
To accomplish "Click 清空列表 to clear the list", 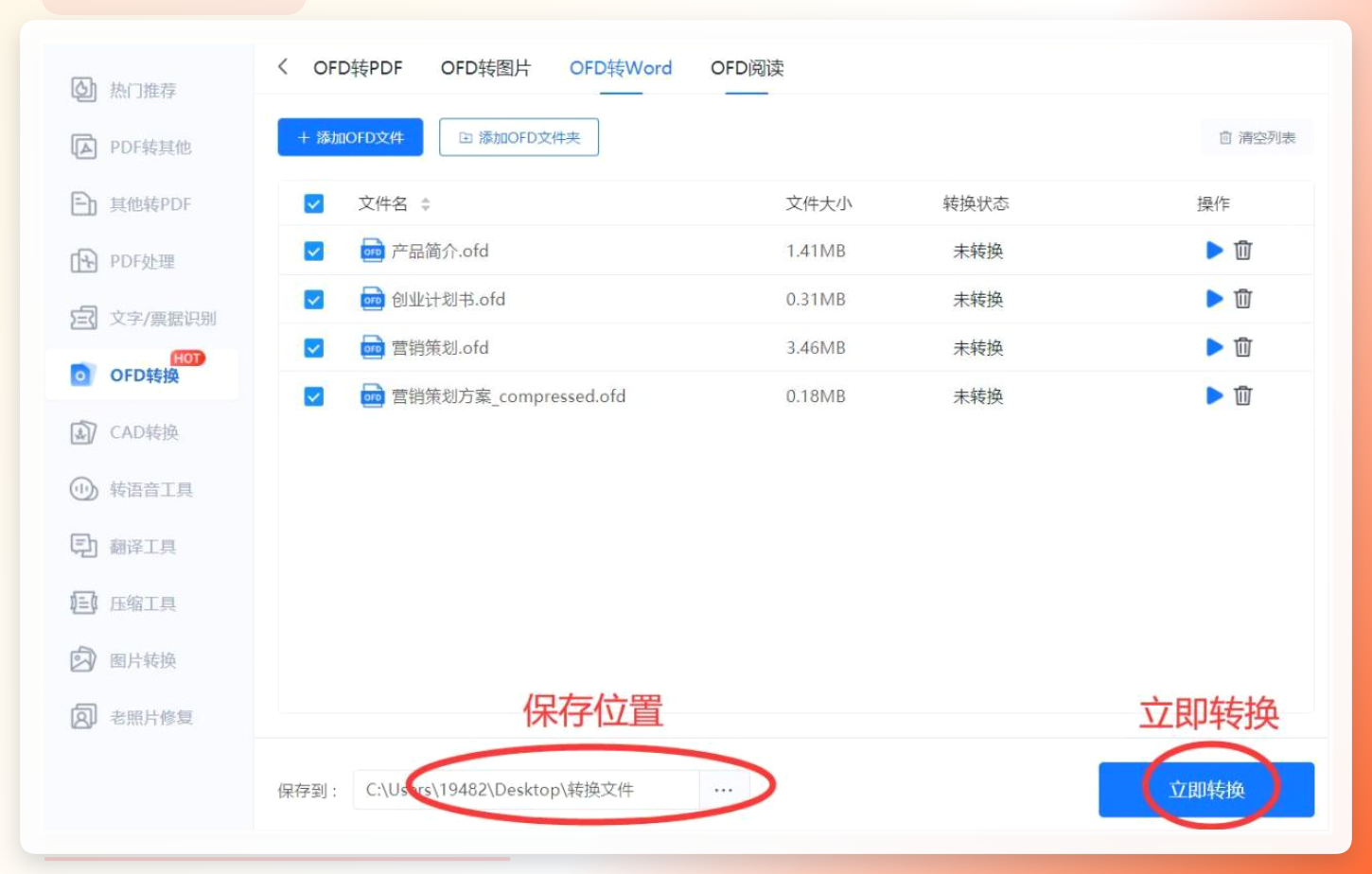I will pos(1258,137).
